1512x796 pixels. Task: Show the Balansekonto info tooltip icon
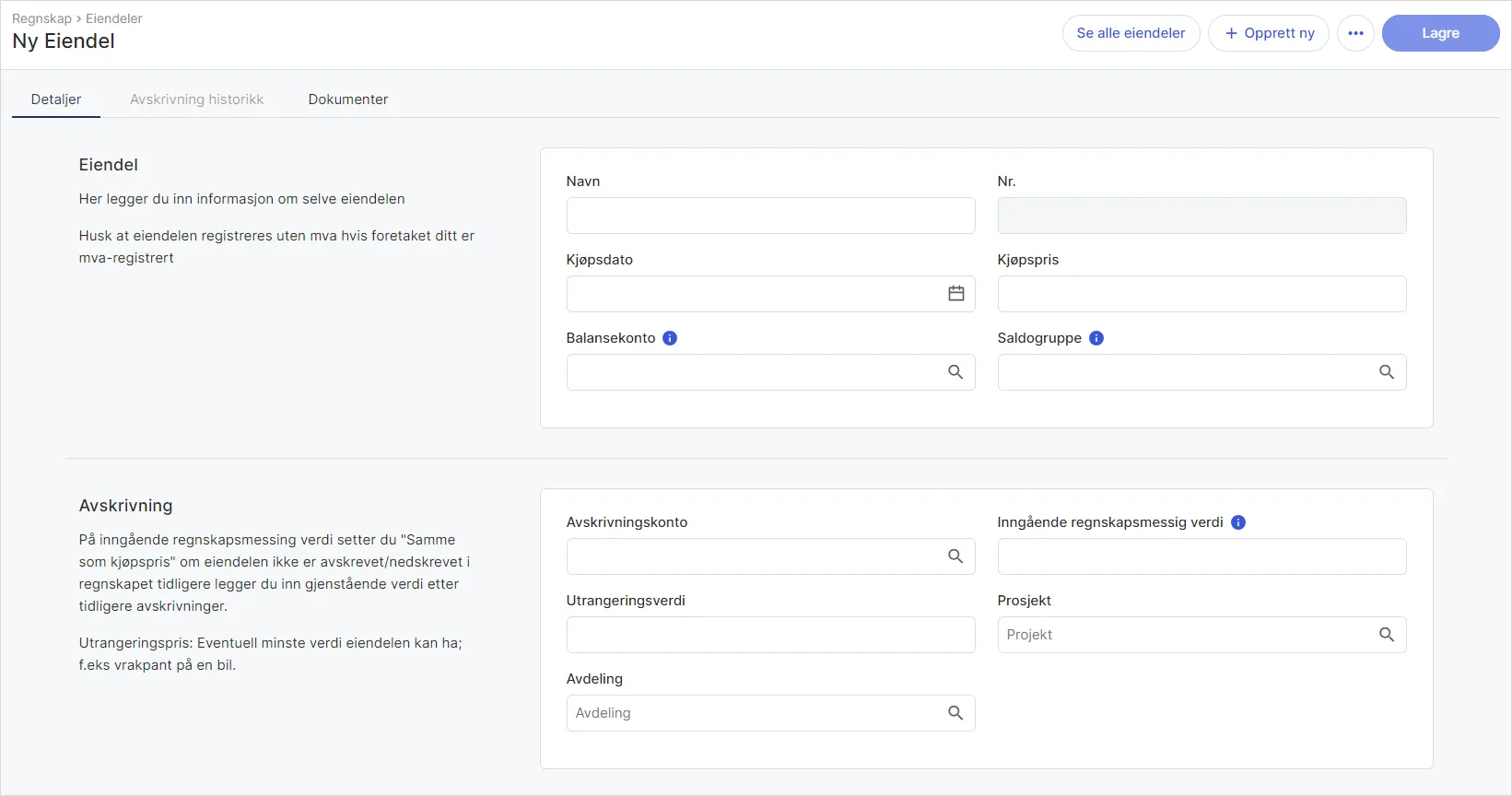point(670,338)
